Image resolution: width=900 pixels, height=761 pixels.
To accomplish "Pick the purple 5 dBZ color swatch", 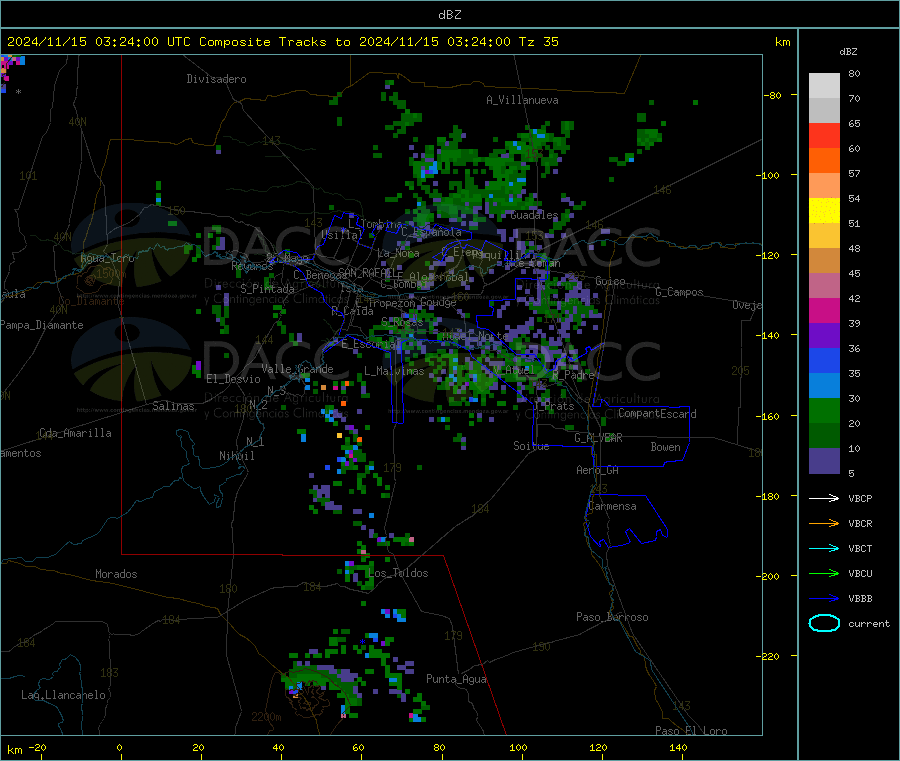I will (824, 461).
